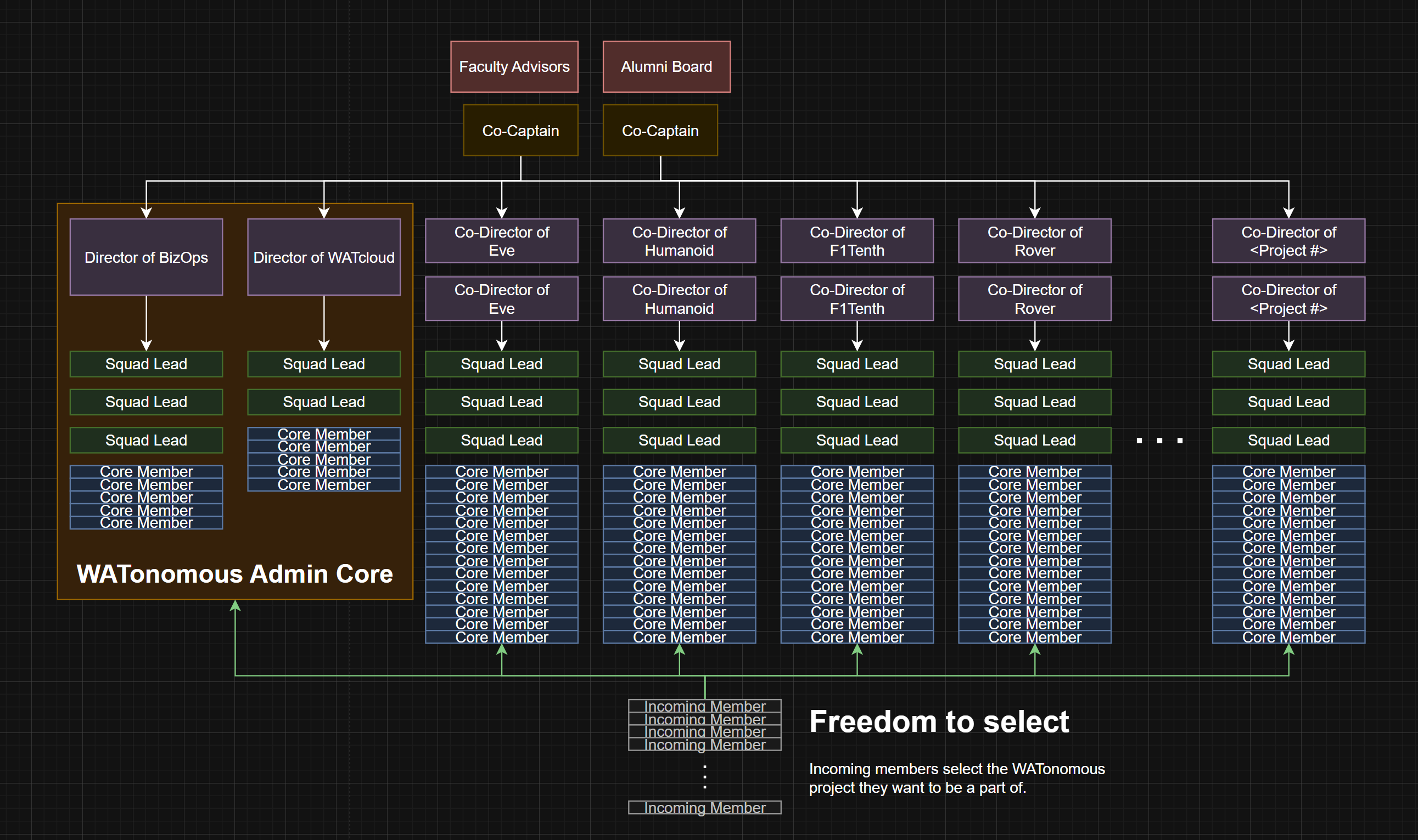Select third Squad Lead in the F1Tenth column
The width and height of the screenshot is (1418, 840).
(x=857, y=441)
